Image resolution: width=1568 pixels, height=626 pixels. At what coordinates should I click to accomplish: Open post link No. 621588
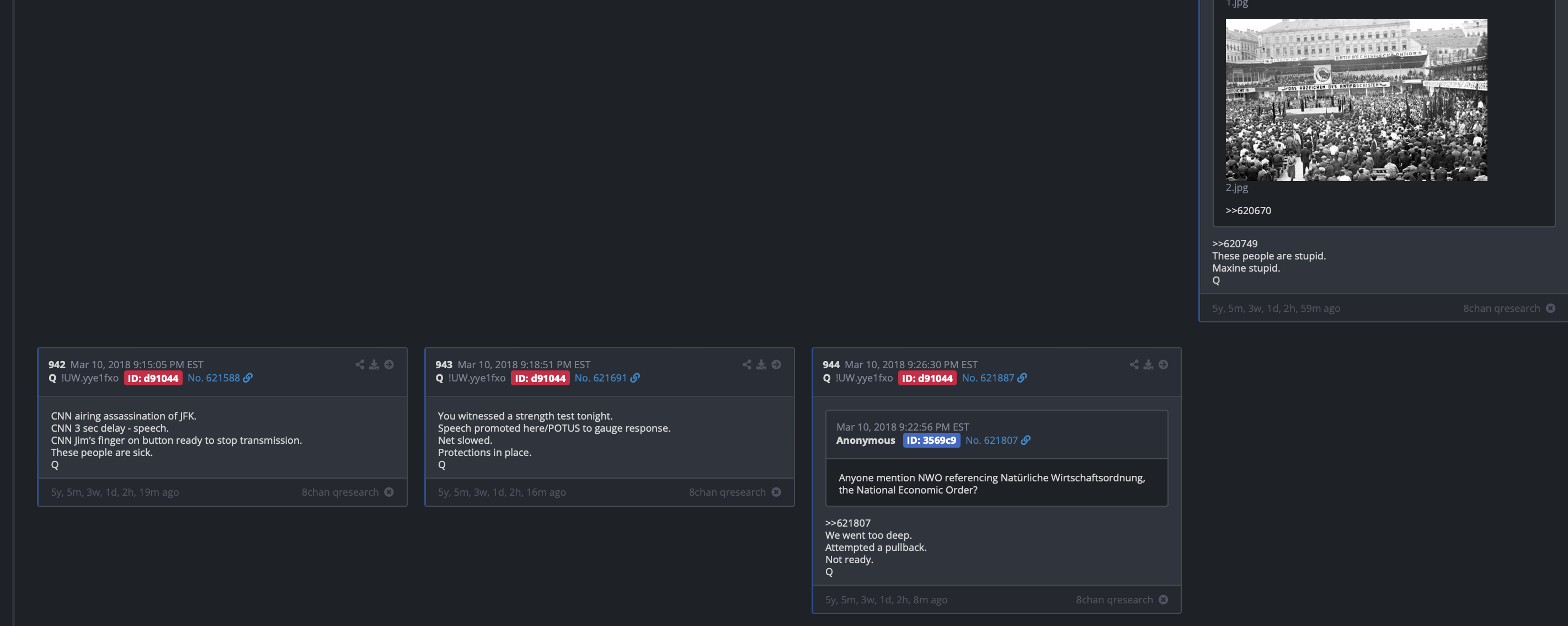(x=214, y=378)
